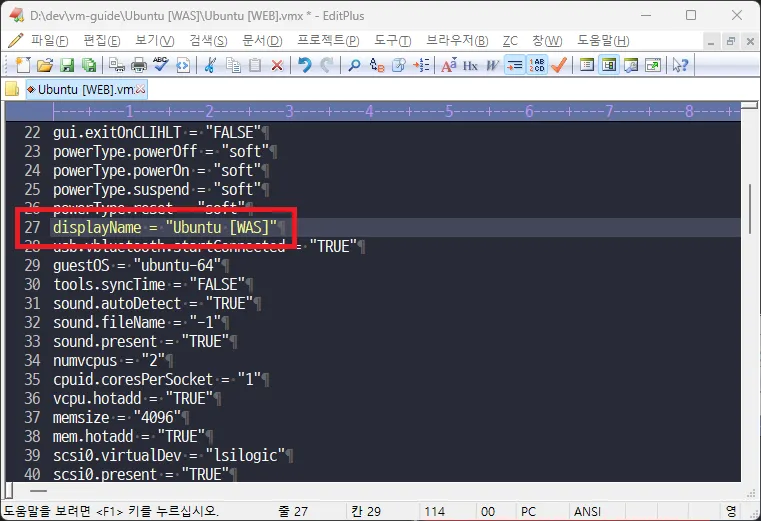Click the Paste clipboard icon
Image resolution: width=761 pixels, height=521 pixels.
pos(255,65)
